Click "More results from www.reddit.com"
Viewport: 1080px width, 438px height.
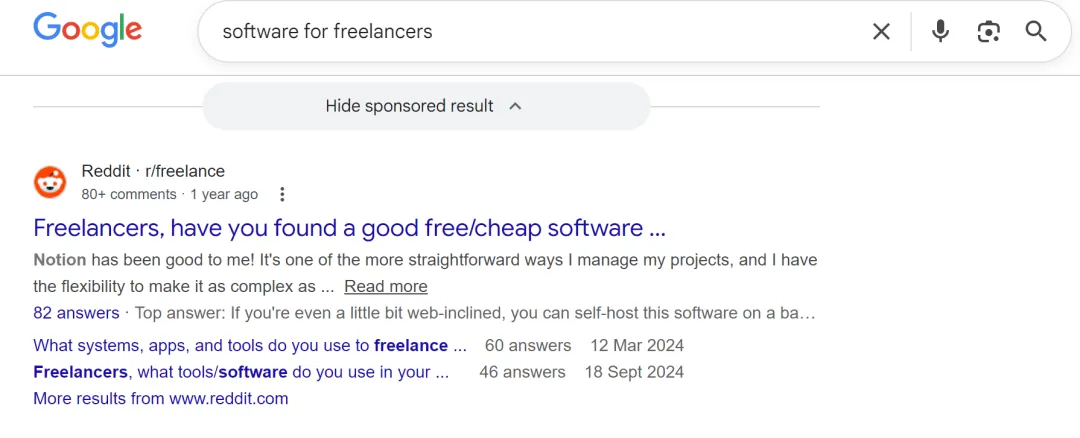pos(160,398)
